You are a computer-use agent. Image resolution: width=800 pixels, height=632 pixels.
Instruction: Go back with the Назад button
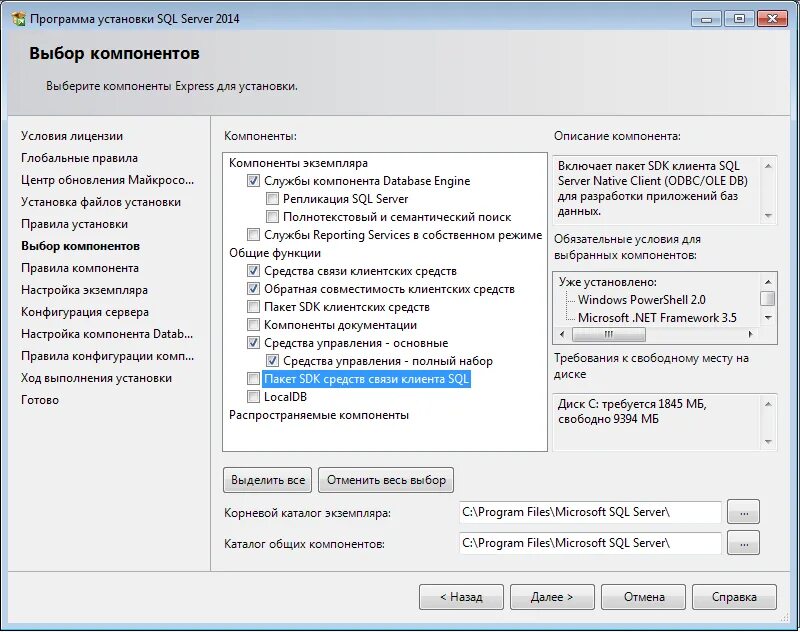coord(461,597)
